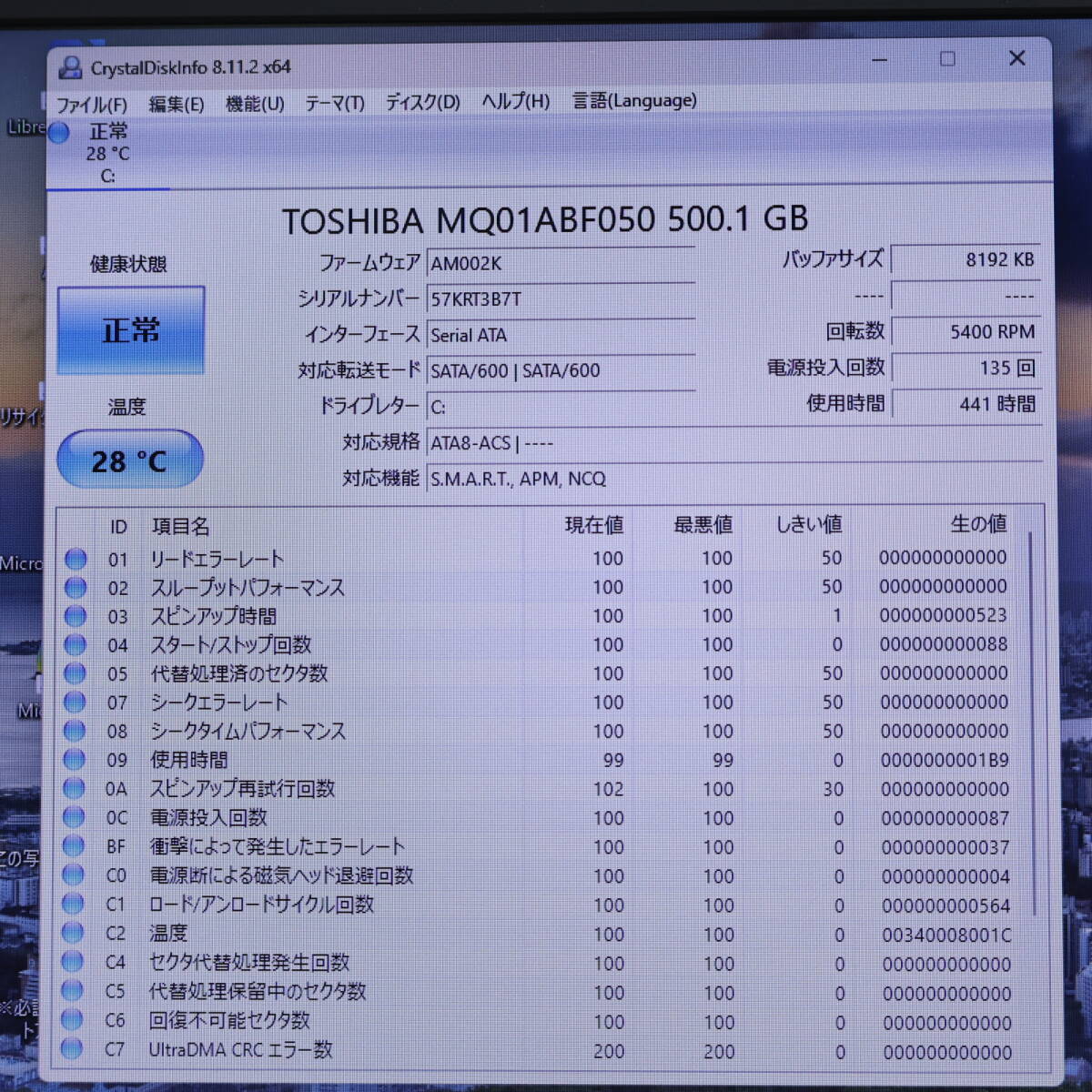Click the 対応規格 field ATA8-ACS
Image resolution: width=1092 pixels, height=1092 pixels.
point(734,443)
